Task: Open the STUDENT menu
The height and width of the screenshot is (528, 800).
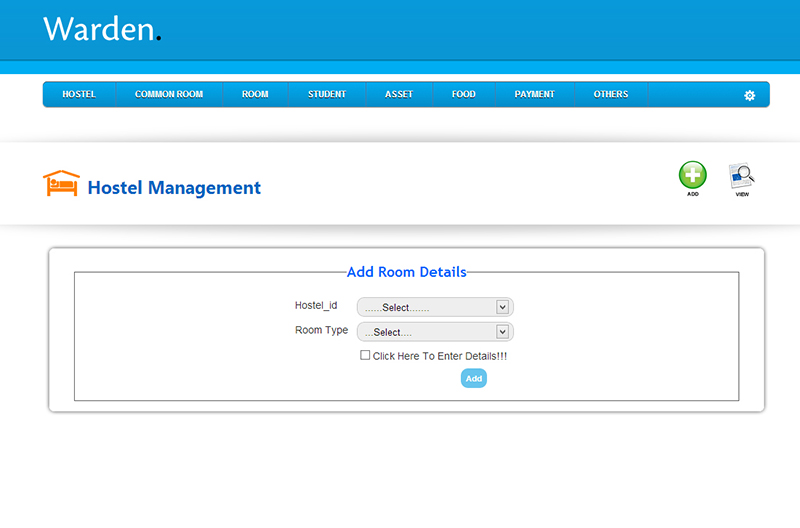Action: click(327, 94)
